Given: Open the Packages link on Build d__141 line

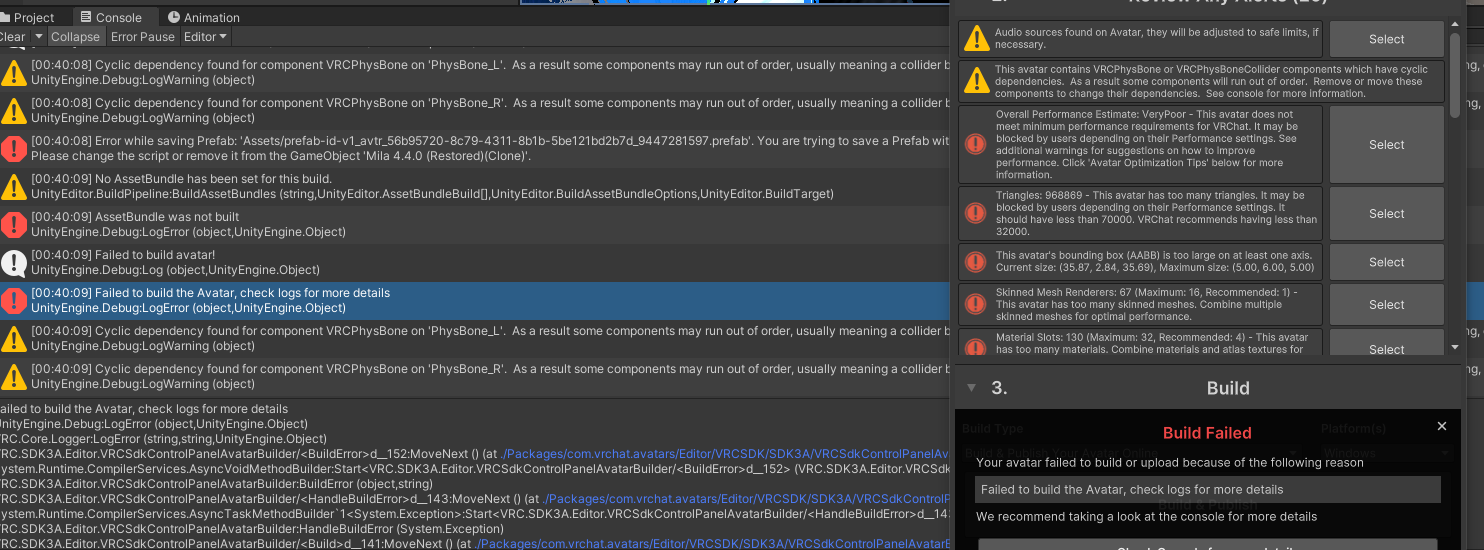Looking at the screenshot, I should pyautogui.click(x=712, y=544).
